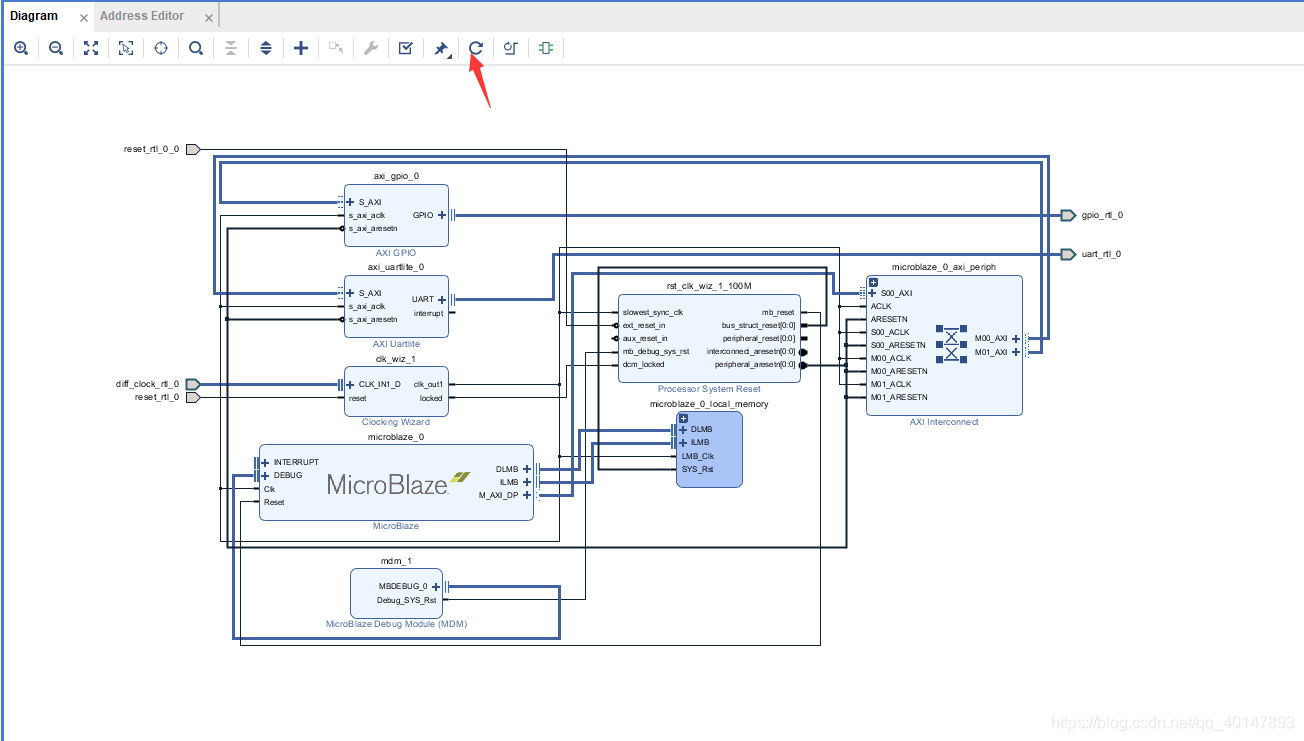This screenshot has height=741, width=1304.
Task: Click the Zoom to Selection icon
Action: (125, 47)
